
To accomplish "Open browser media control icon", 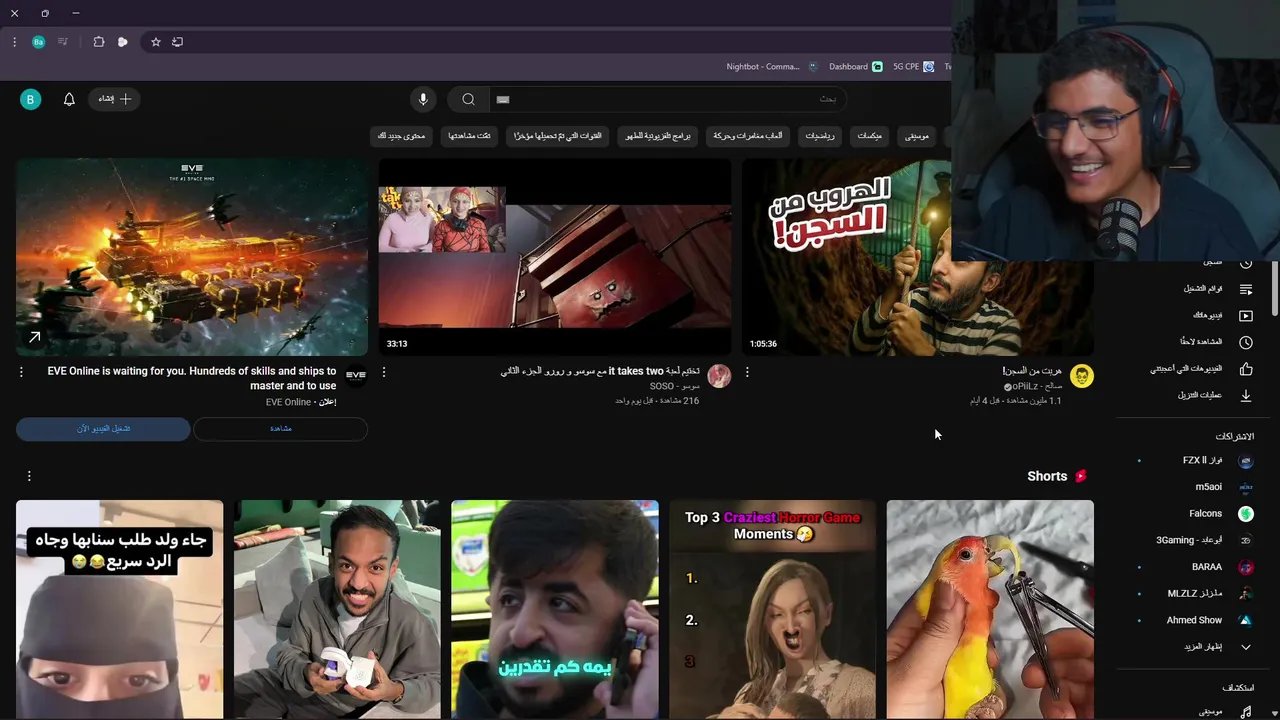I will pyautogui.click(x=63, y=42).
